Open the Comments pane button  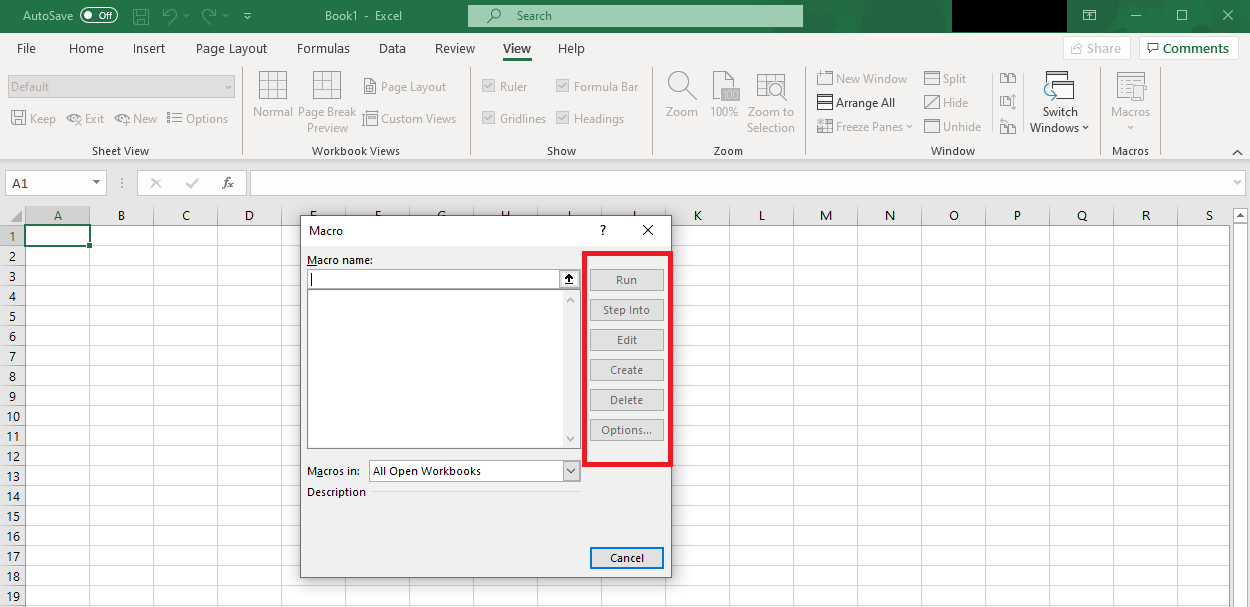point(1188,48)
